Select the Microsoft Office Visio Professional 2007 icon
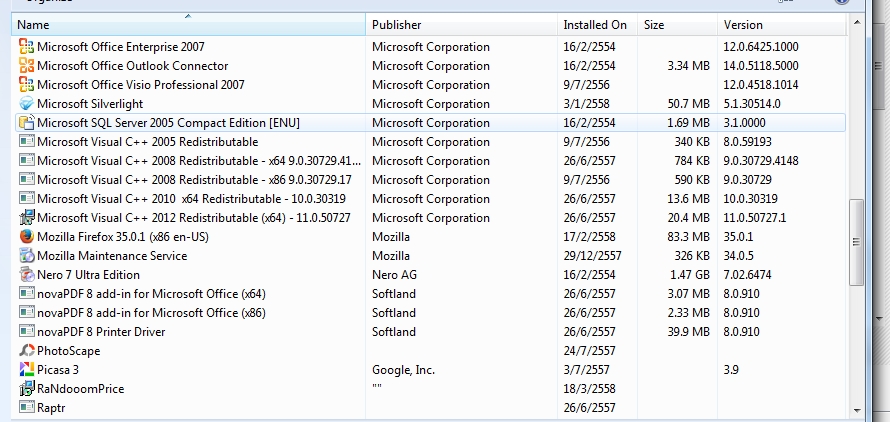 pos(27,85)
